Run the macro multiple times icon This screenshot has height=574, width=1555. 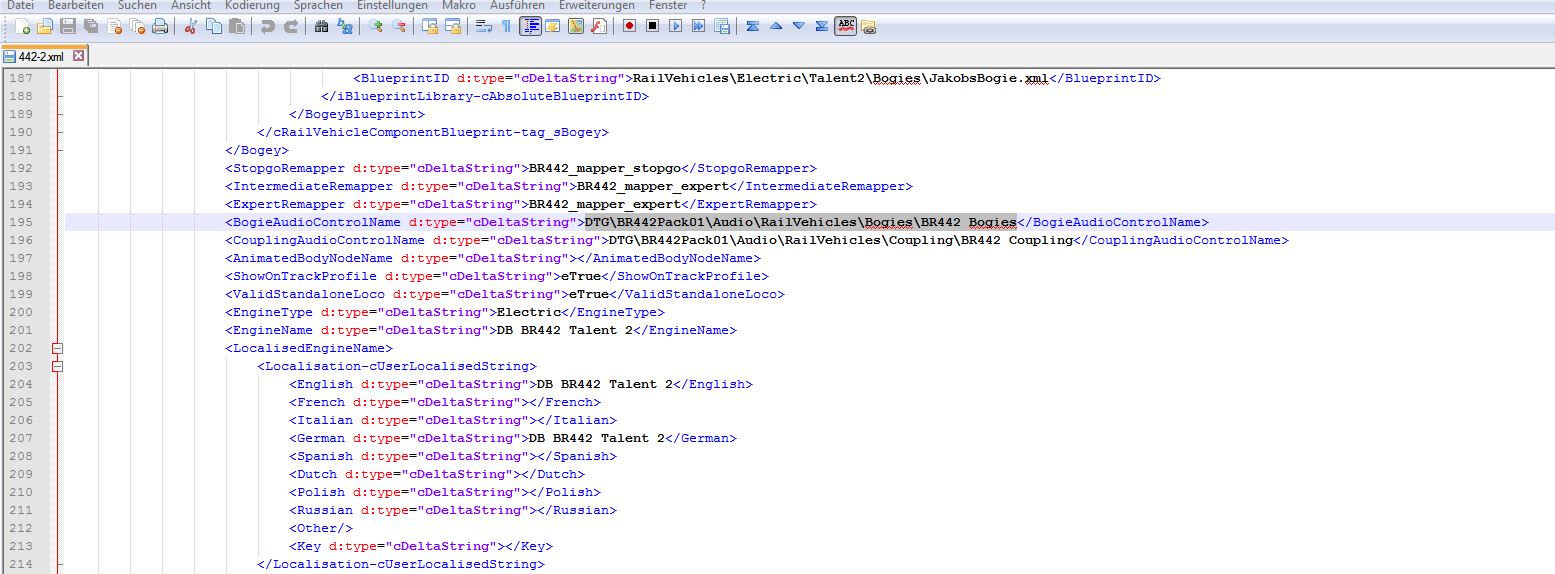pyautogui.click(x=698, y=26)
